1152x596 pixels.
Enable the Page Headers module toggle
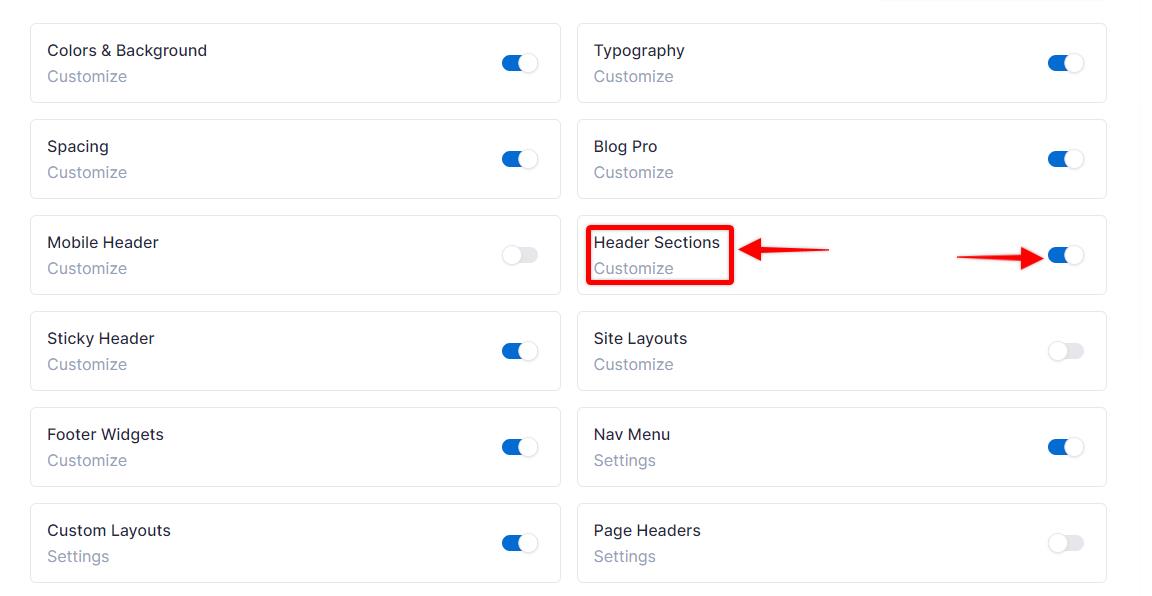(x=1066, y=543)
